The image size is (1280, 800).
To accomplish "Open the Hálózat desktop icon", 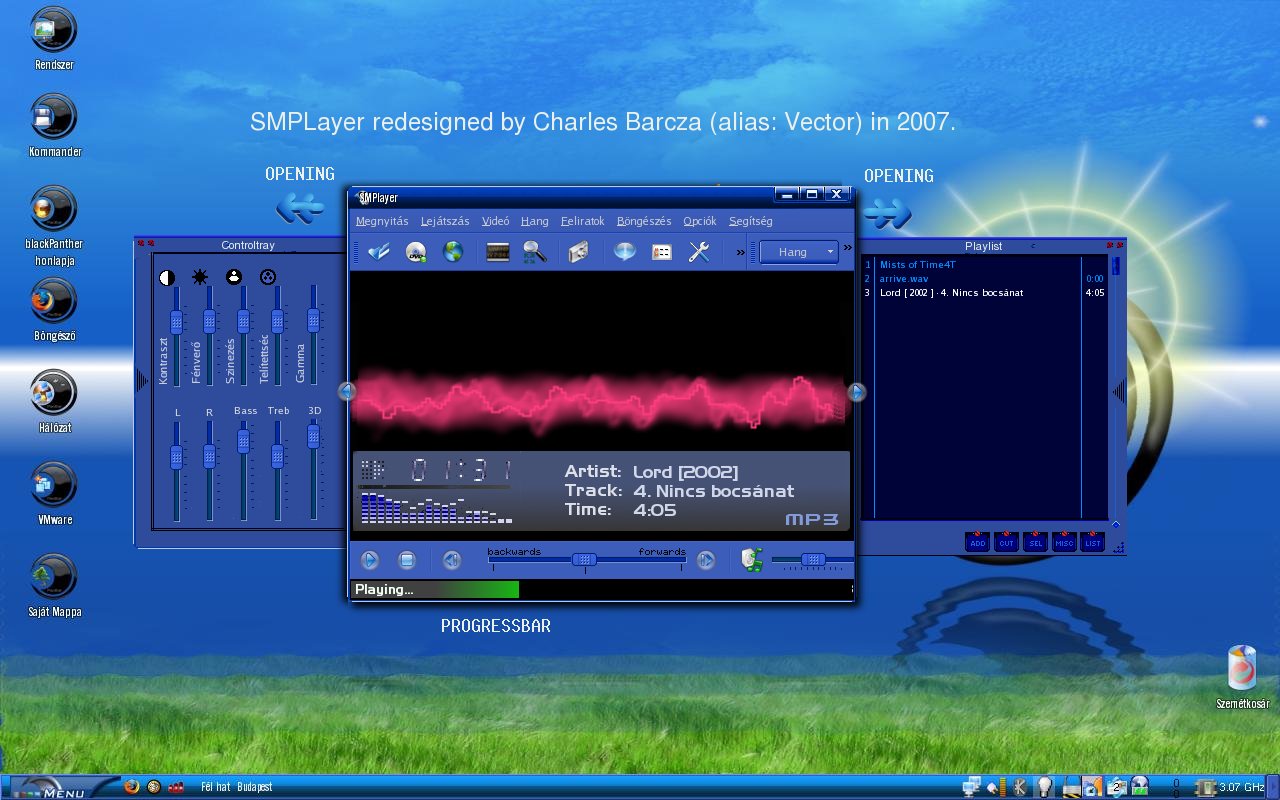I will (54, 402).
